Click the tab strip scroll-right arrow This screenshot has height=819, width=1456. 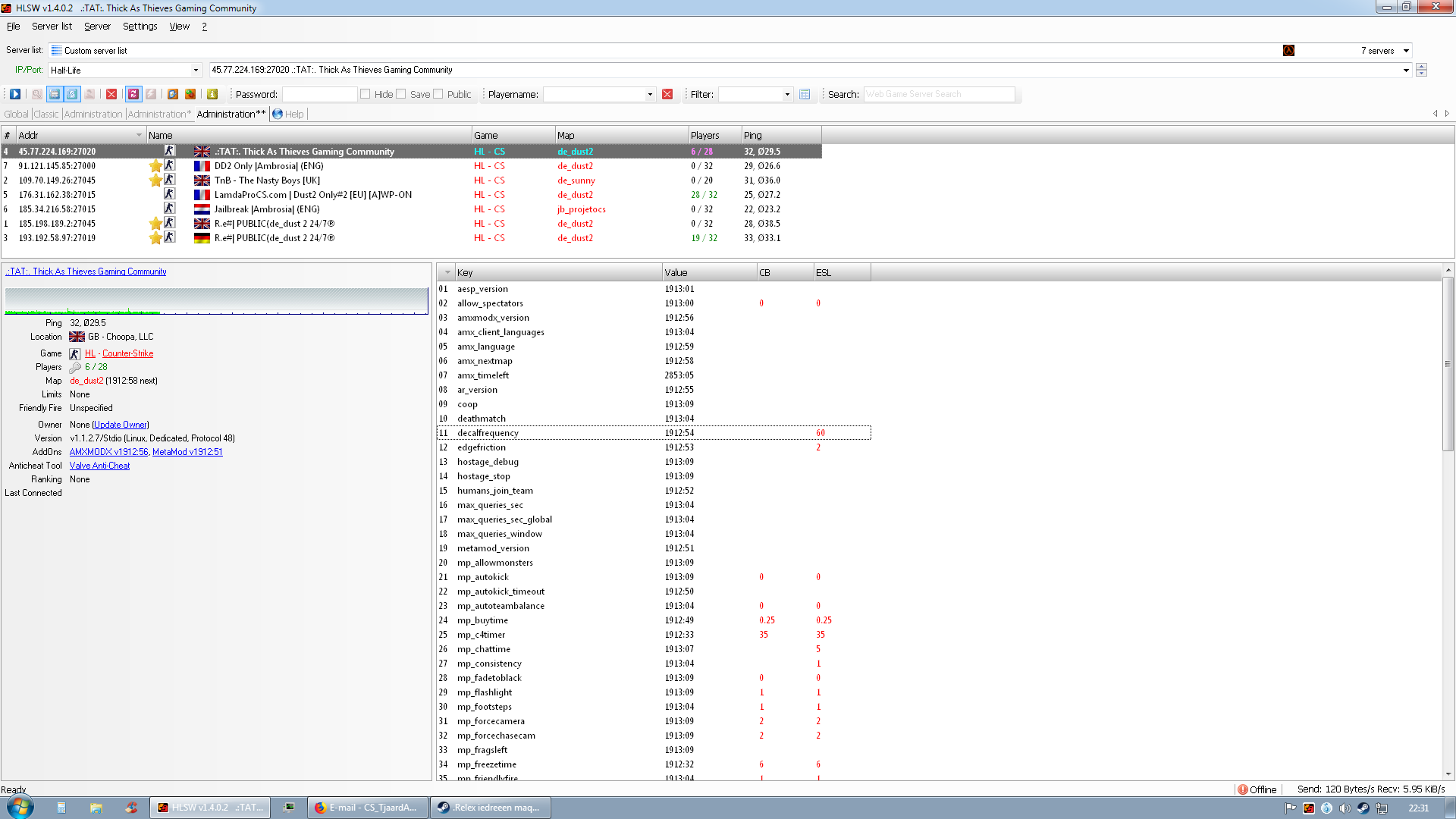click(1447, 114)
